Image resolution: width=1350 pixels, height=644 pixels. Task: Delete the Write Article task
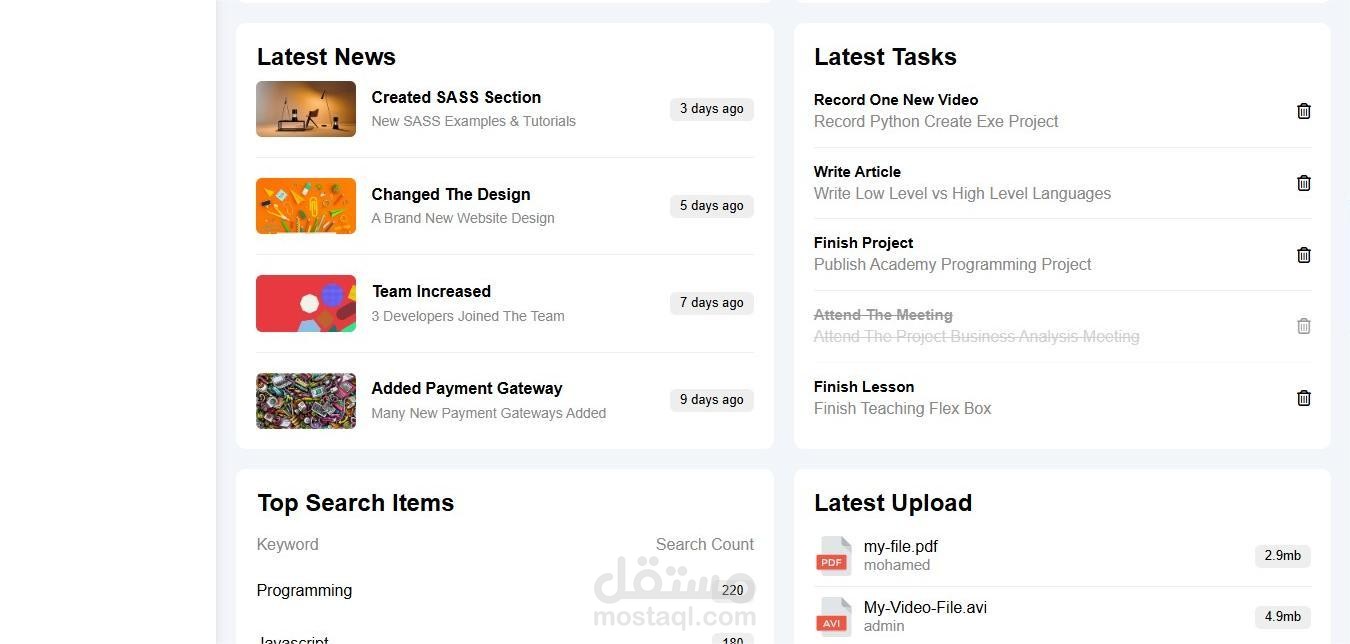tap(1303, 183)
